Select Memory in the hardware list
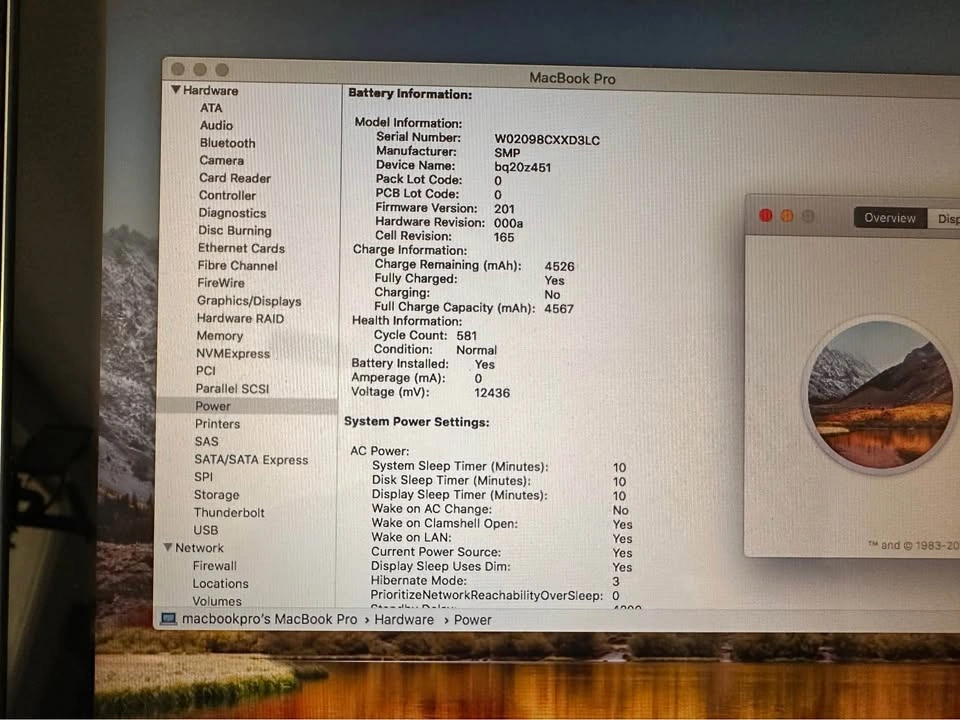The width and height of the screenshot is (960, 720). point(219,336)
